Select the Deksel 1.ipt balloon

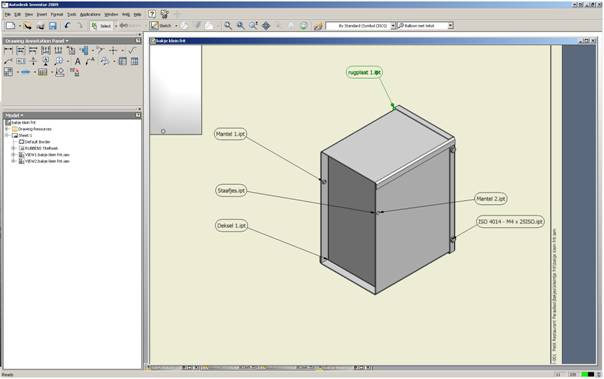point(231,226)
